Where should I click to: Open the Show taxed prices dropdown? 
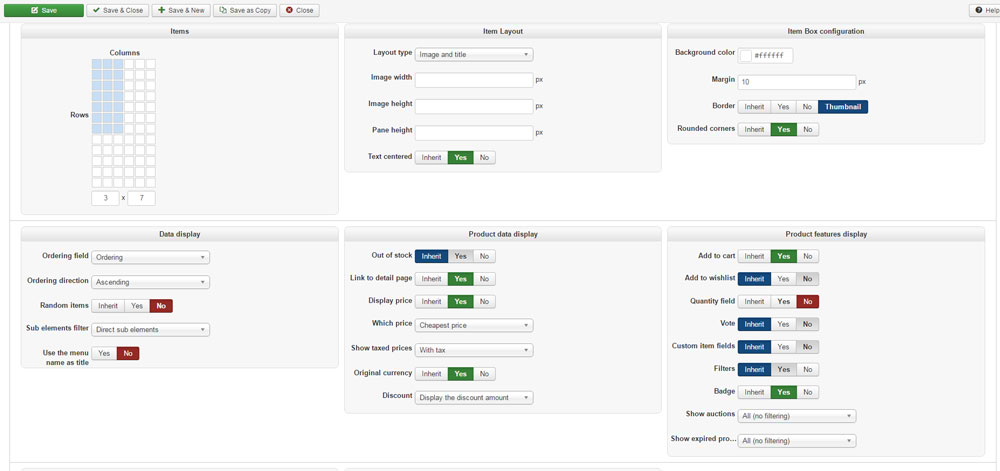pyautogui.click(x=474, y=350)
